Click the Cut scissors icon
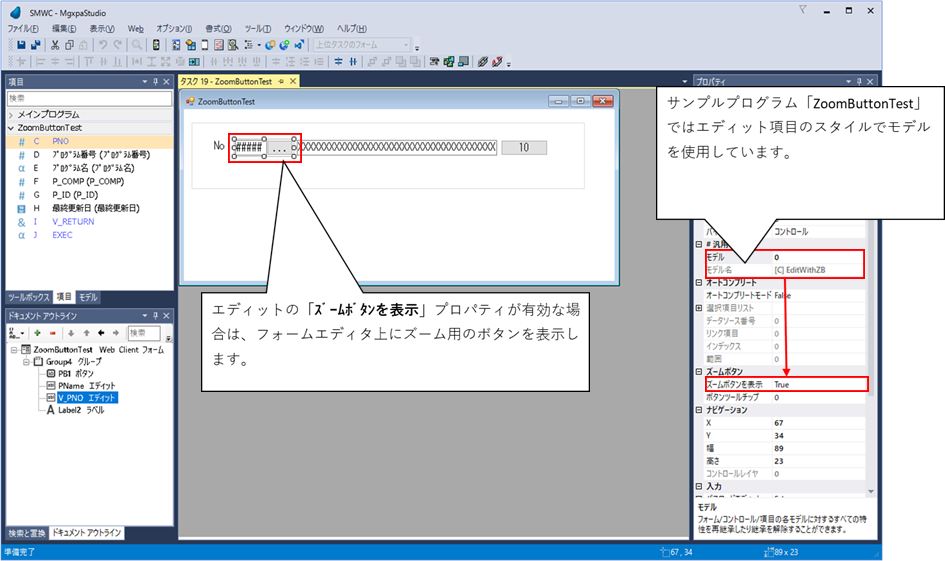 point(56,45)
